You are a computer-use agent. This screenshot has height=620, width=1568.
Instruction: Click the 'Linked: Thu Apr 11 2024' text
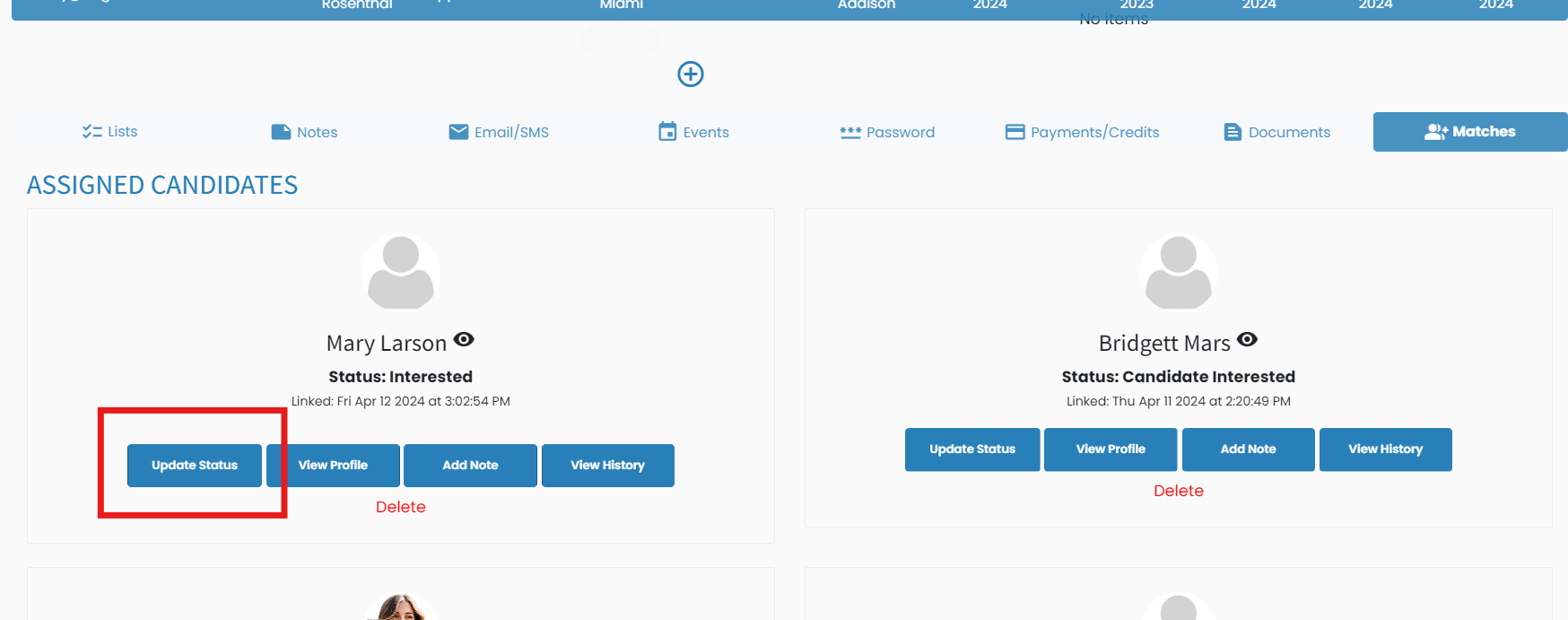pos(1179,401)
